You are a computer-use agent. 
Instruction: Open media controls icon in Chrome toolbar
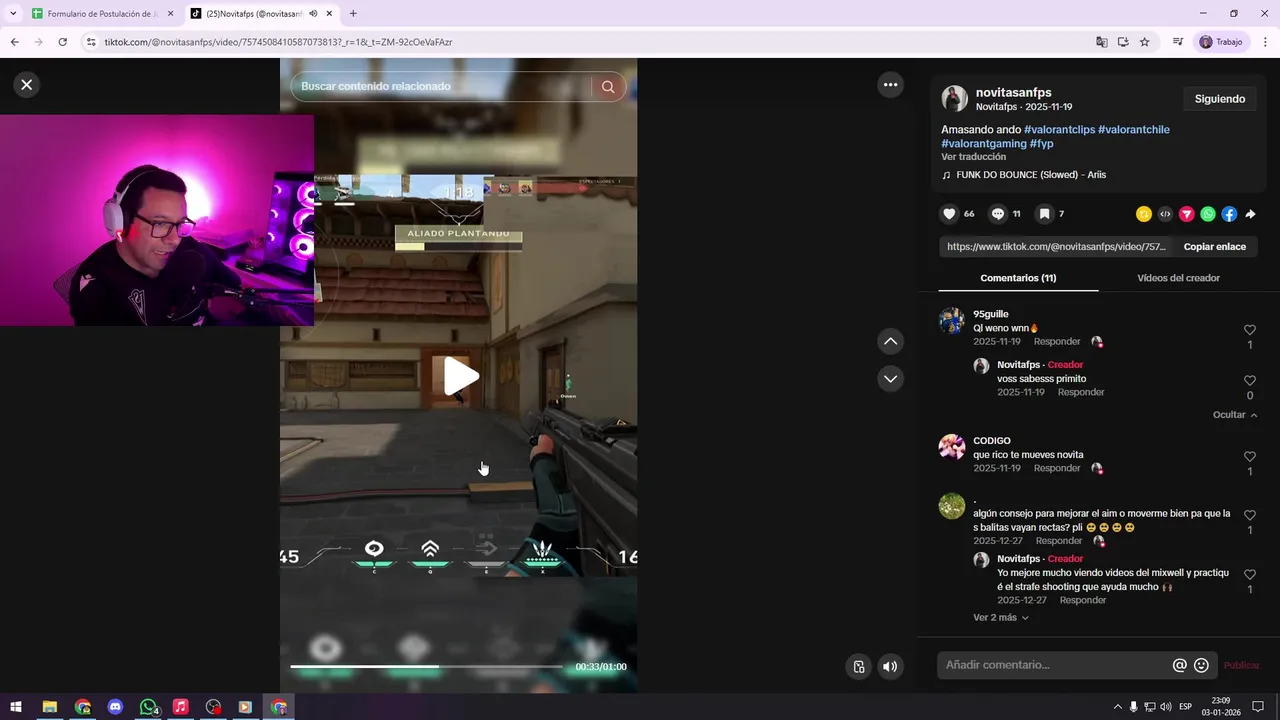[1178, 42]
